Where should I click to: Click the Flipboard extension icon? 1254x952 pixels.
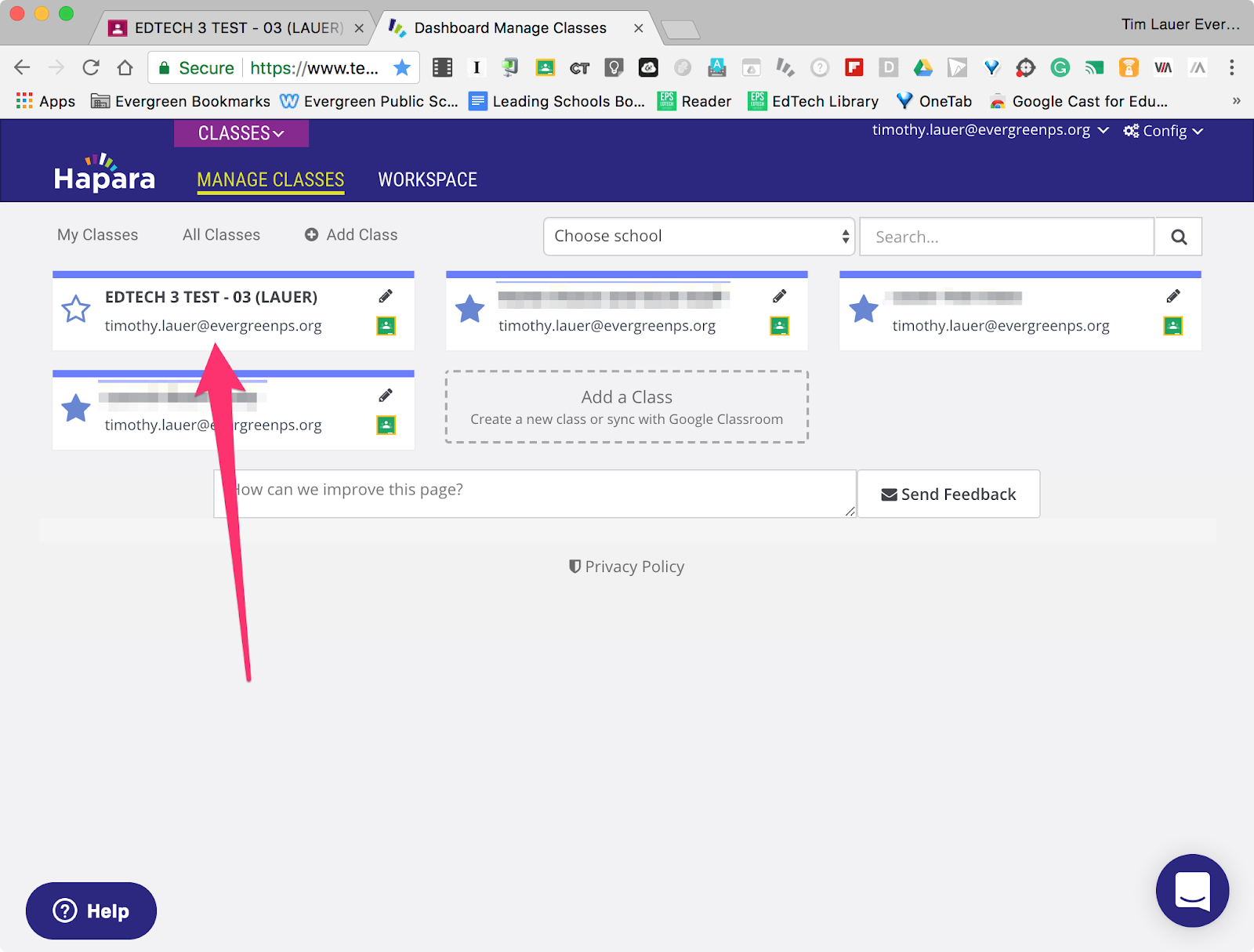(854, 67)
